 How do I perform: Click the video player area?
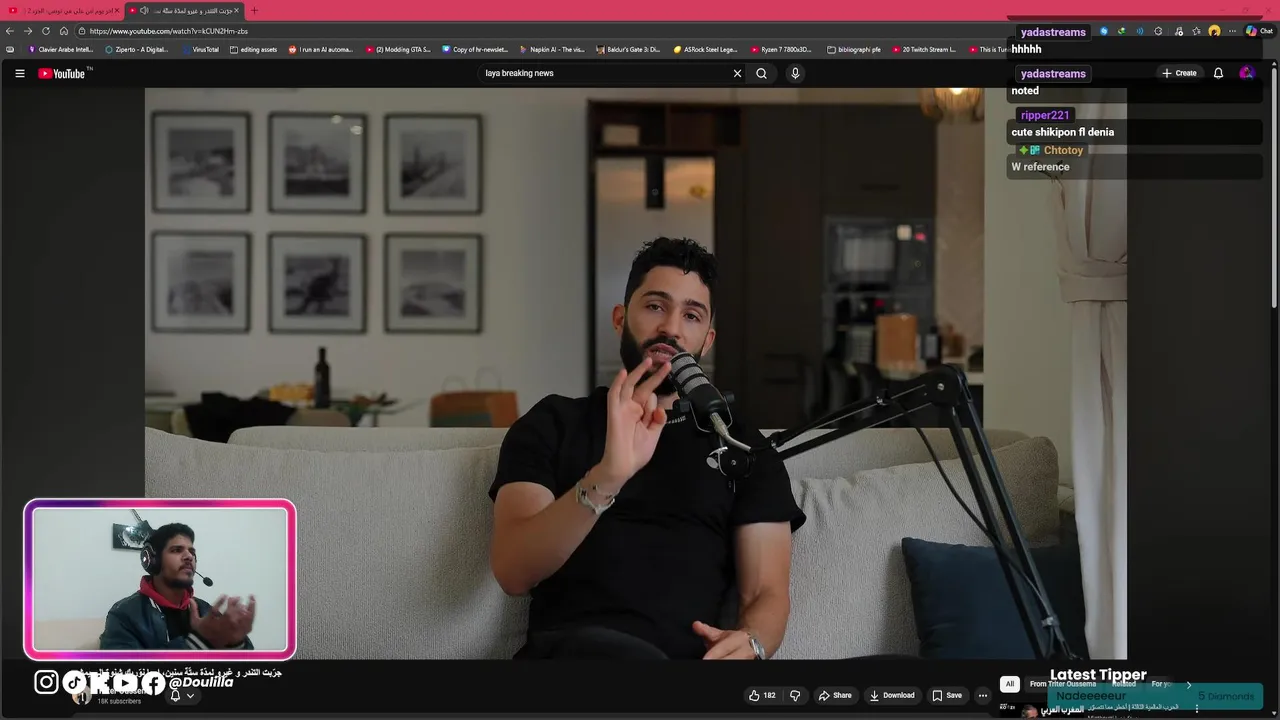[x=635, y=373]
